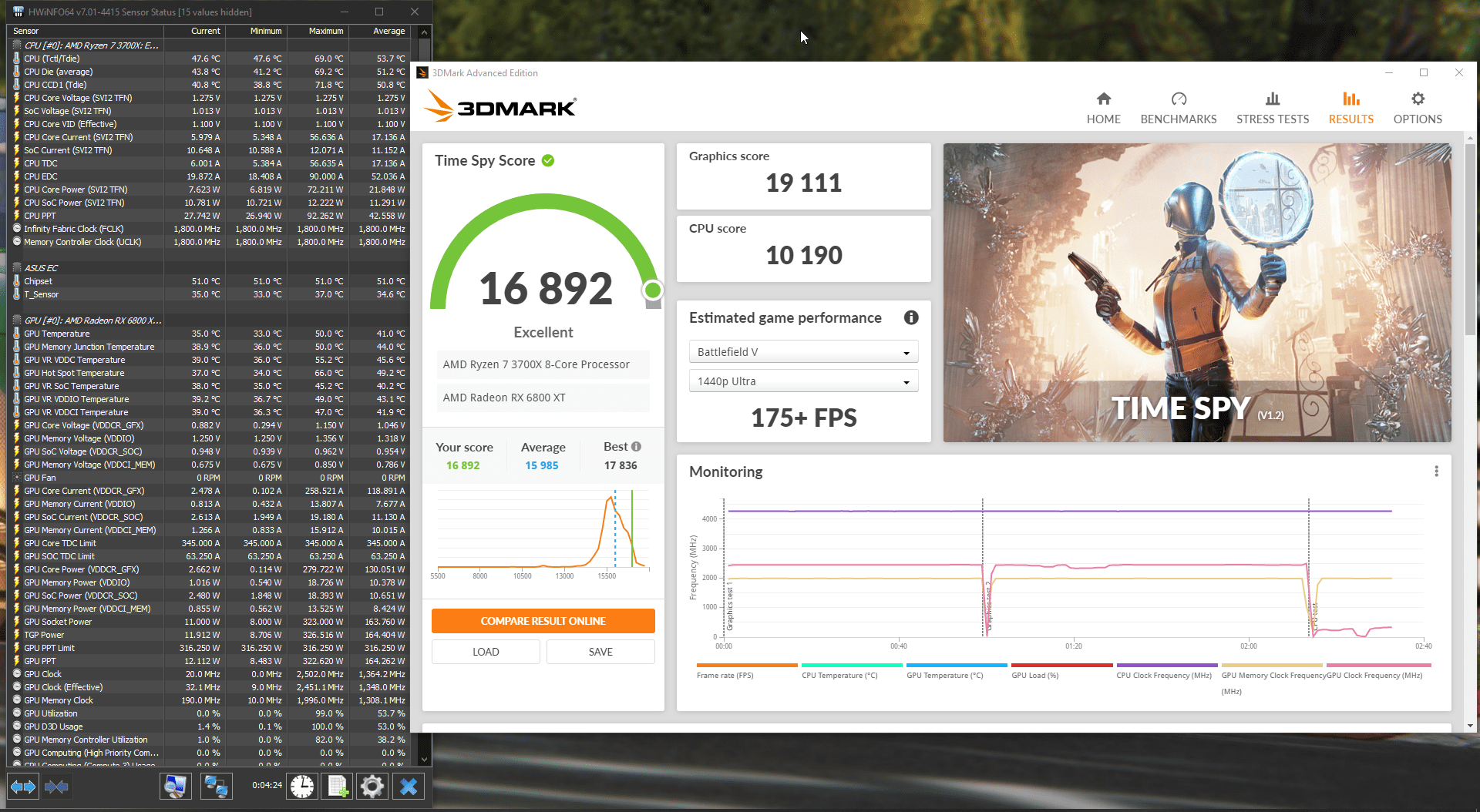This screenshot has height=812, width=1480.
Task: Click the Minimum column header in HWiNFO
Action: pos(256,31)
